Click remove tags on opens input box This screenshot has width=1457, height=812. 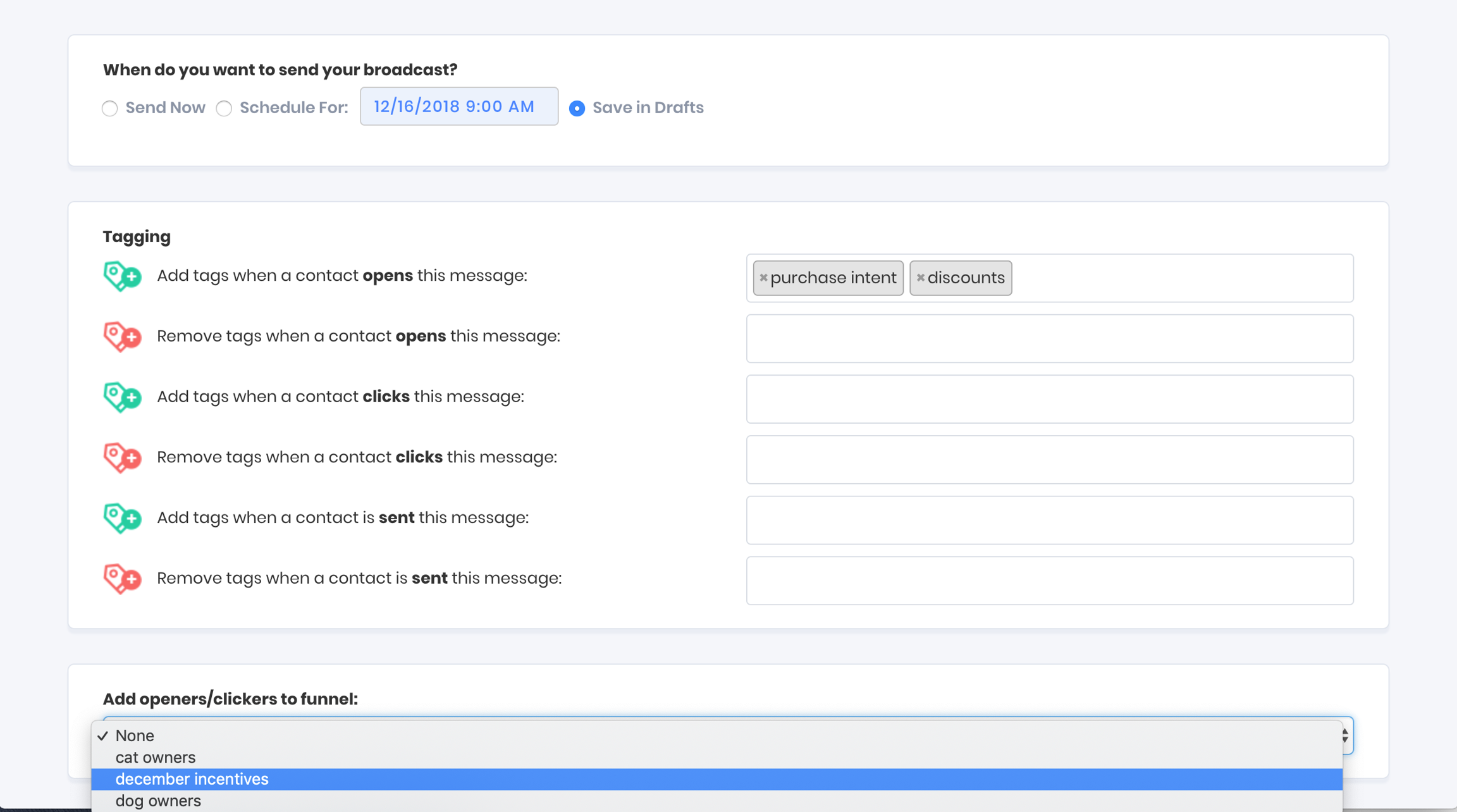tap(1049, 338)
